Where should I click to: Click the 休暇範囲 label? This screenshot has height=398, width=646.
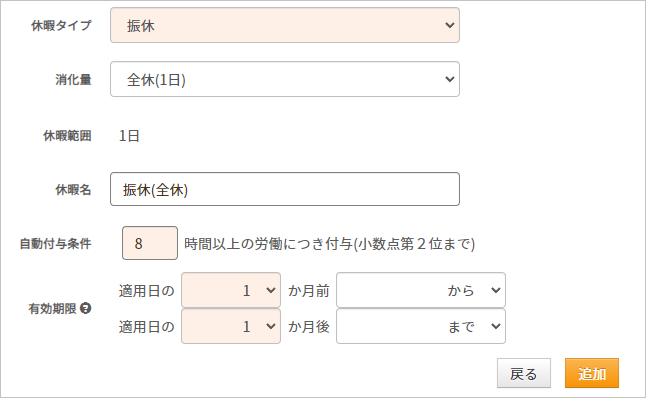pyautogui.click(x=67, y=136)
